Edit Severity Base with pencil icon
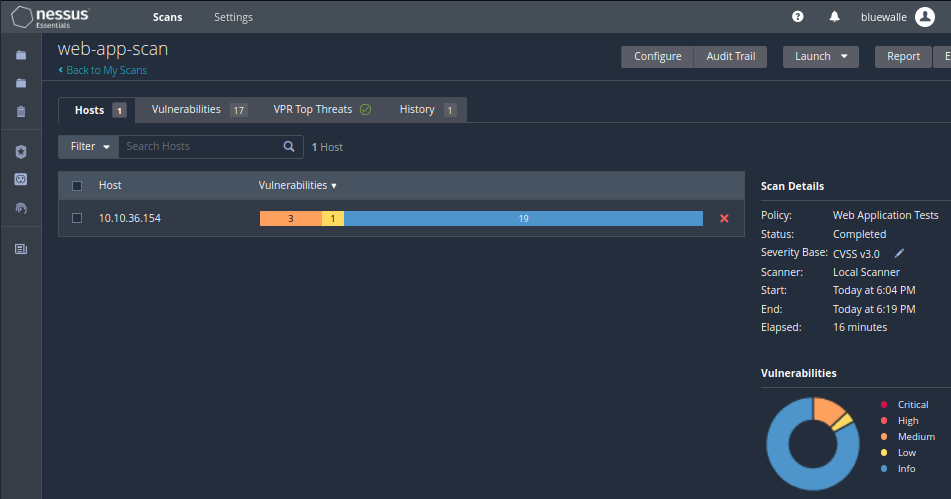Viewport: 951px width, 499px height. coord(899,253)
